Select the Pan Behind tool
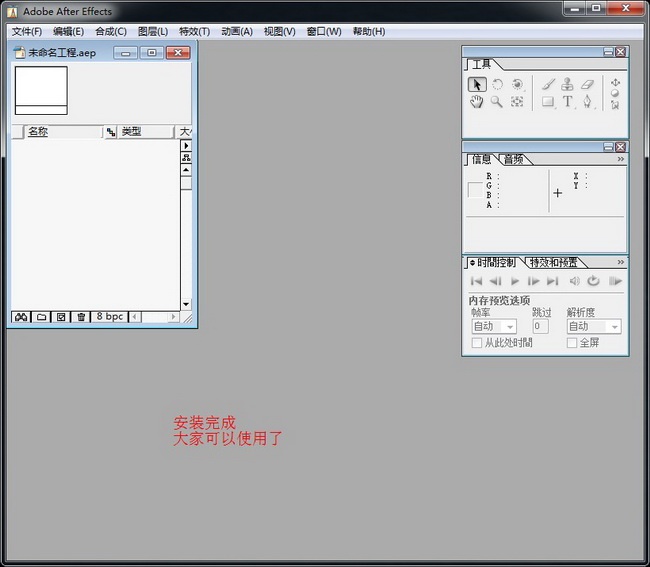This screenshot has width=650, height=567. point(517,102)
